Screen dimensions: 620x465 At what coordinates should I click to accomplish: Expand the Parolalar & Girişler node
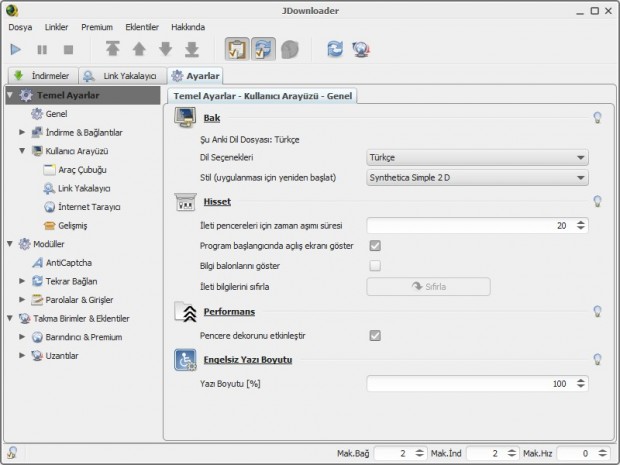point(22,299)
